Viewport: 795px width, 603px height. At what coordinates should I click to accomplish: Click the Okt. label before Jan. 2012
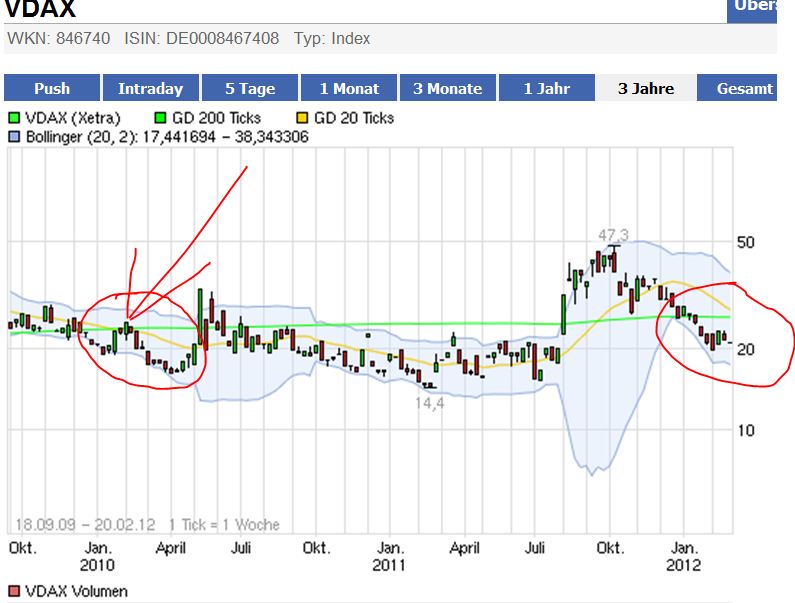[x=609, y=548]
